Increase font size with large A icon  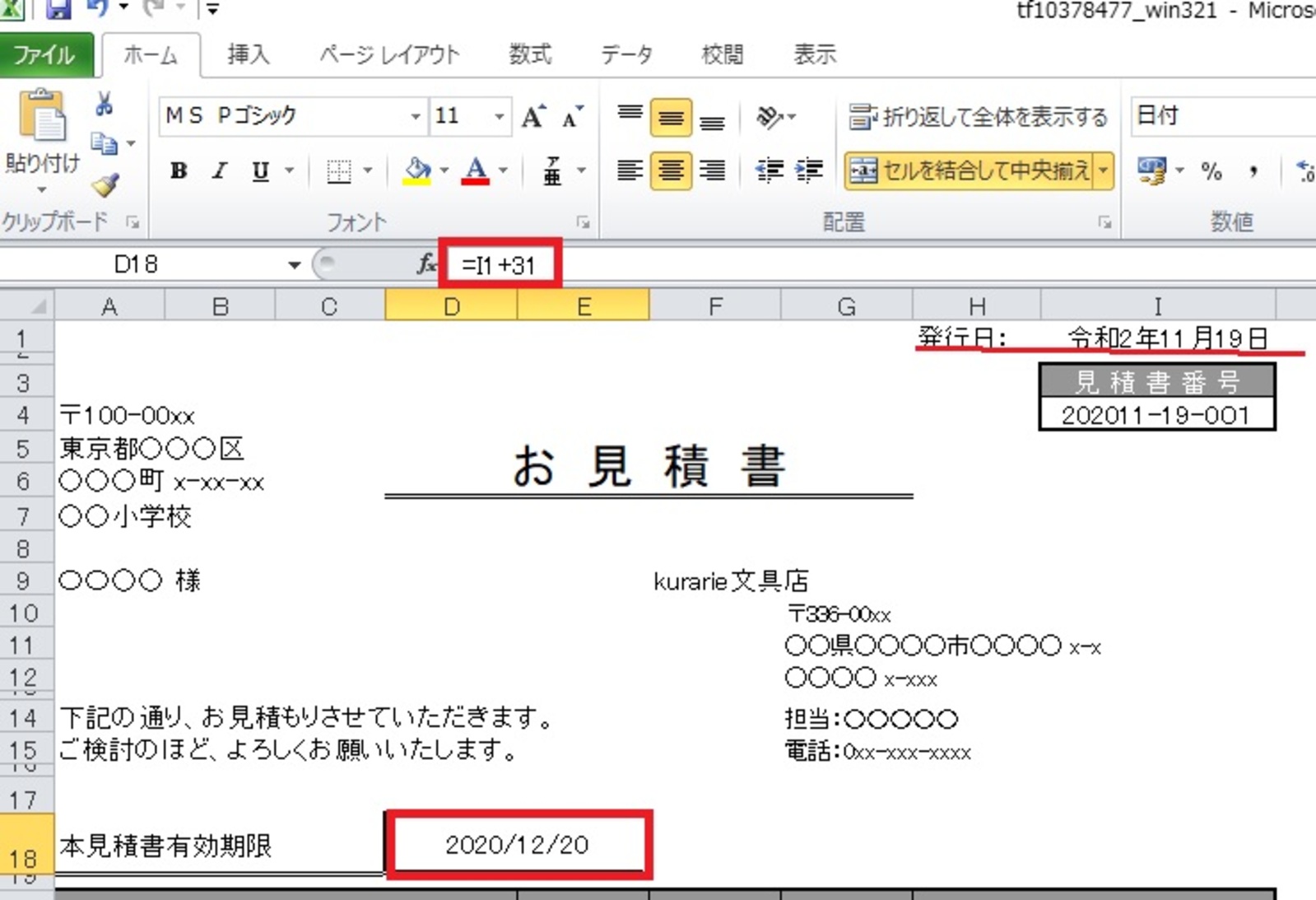tap(532, 117)
